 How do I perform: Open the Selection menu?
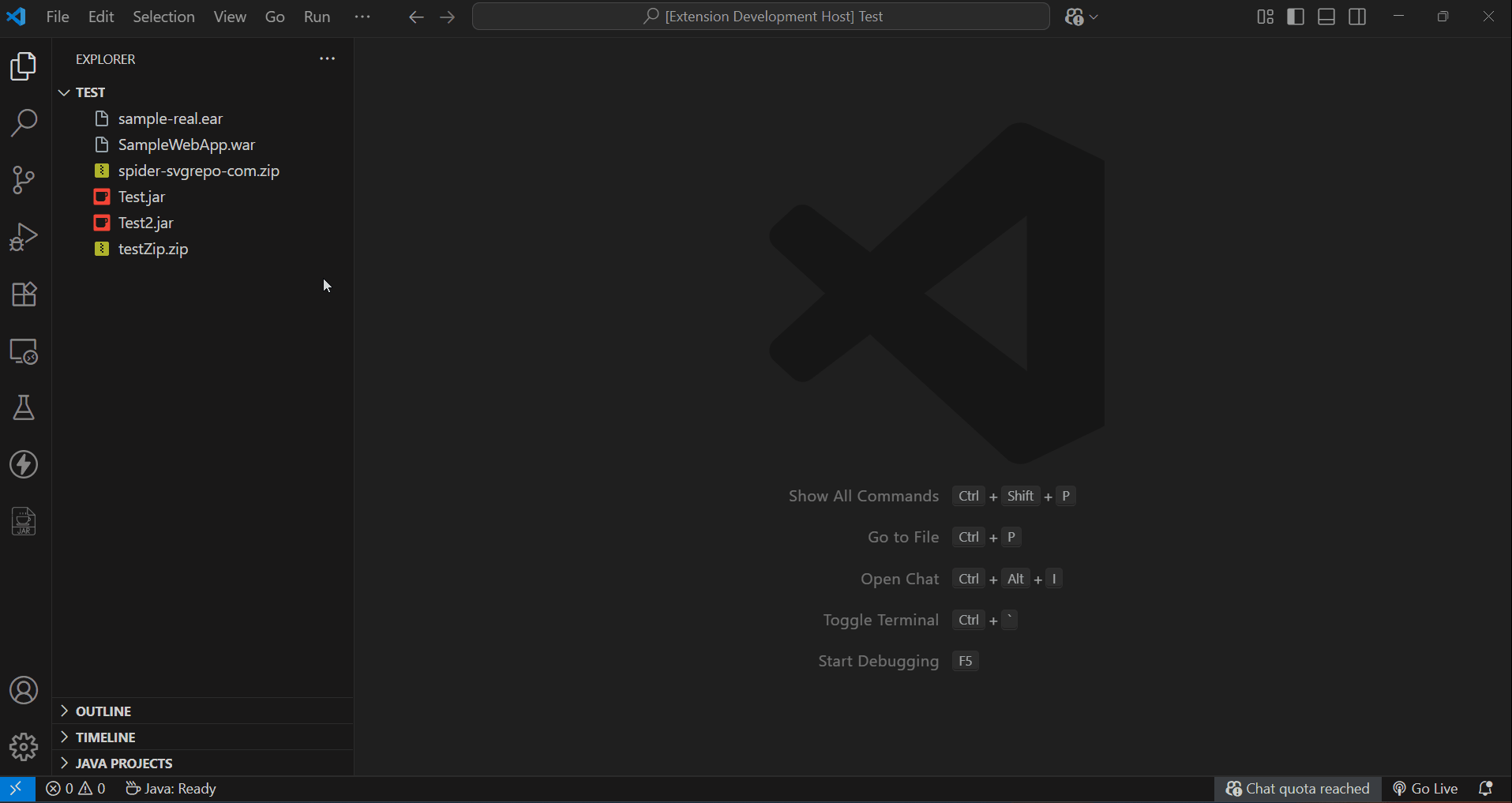tap(163, 17)
